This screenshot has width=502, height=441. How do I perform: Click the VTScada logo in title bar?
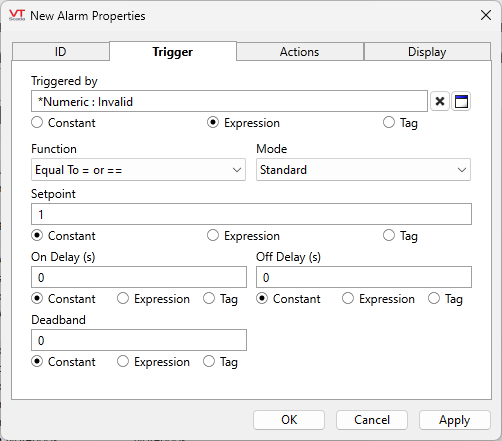coord(17,15)
